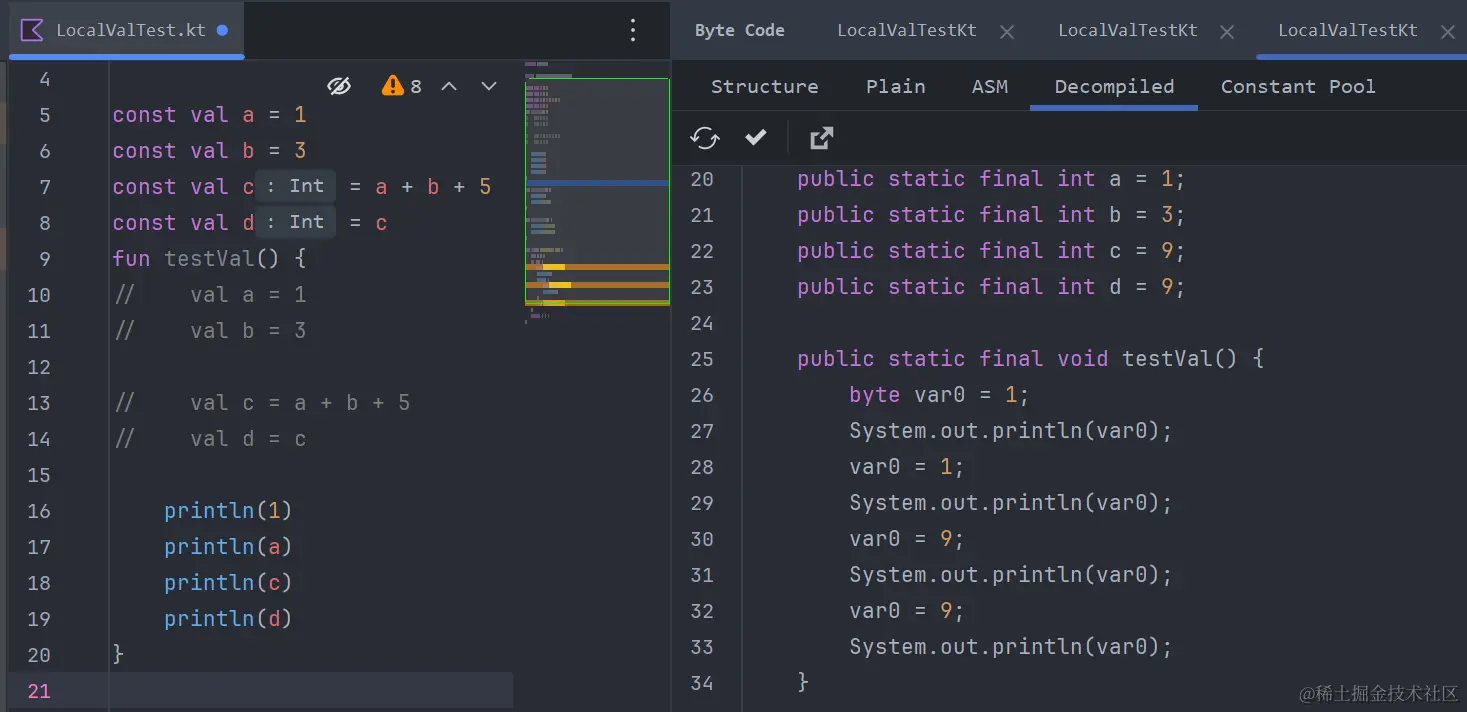
Task: Click the code minimap preview
Action: (597, 190)
